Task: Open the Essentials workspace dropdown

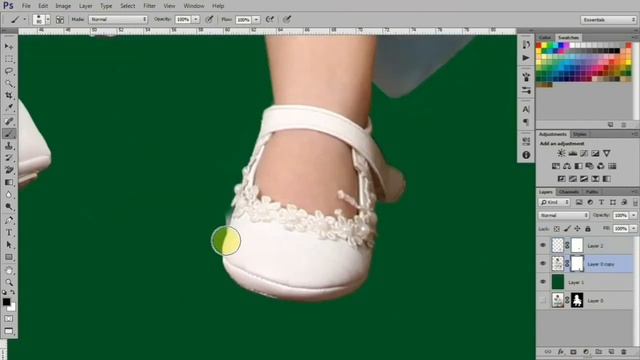Action: [x=608, y=20]
